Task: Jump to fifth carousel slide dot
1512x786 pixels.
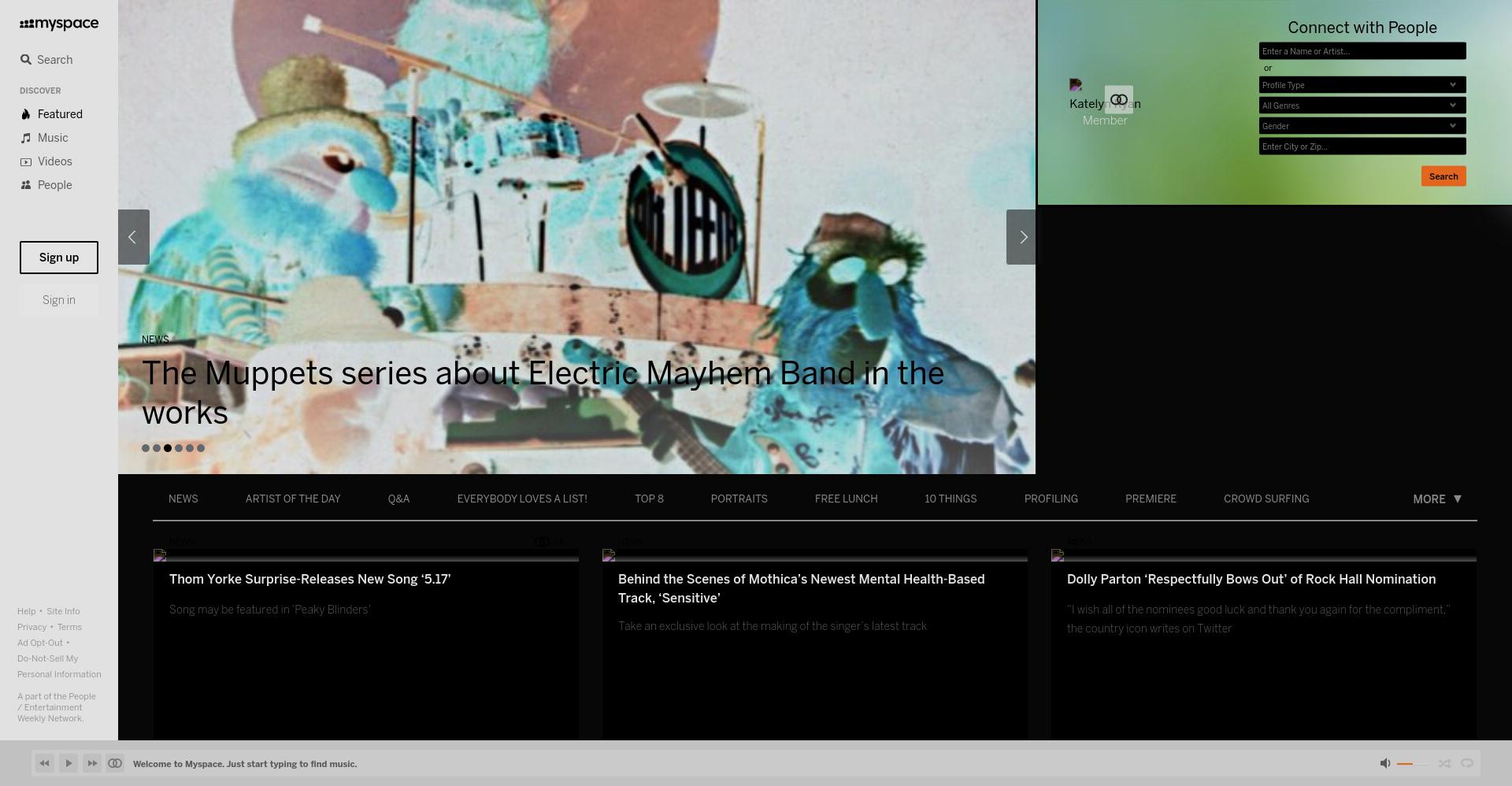Action: [x=190, y=448]
